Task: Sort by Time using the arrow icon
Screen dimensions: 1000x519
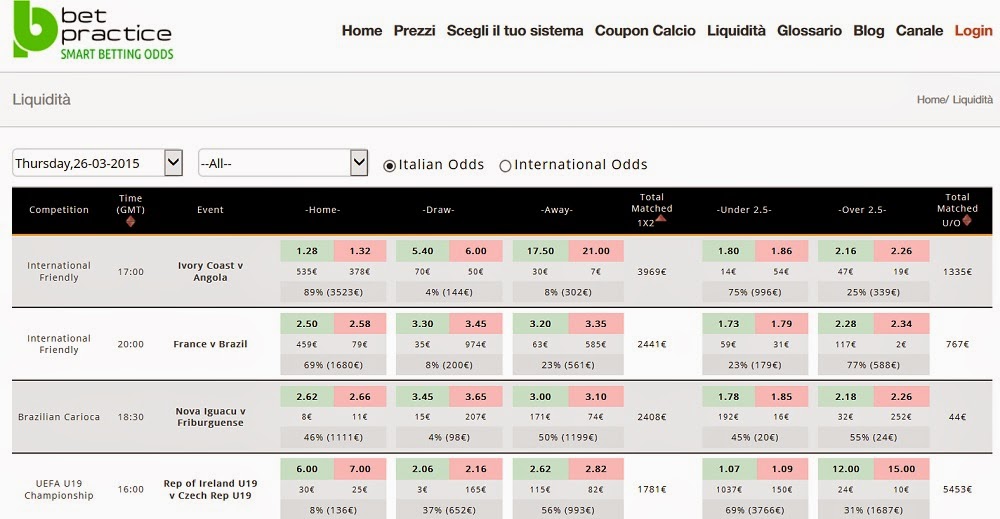Action: tap(131, 222)
